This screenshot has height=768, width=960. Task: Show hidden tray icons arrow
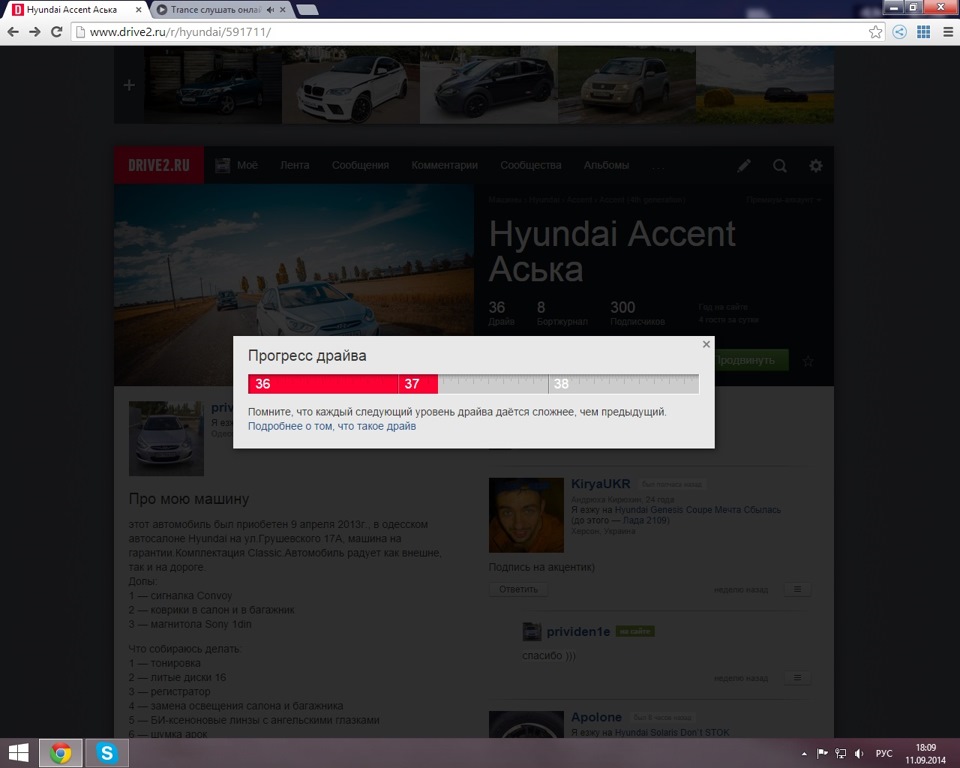[x=804, y=753]
